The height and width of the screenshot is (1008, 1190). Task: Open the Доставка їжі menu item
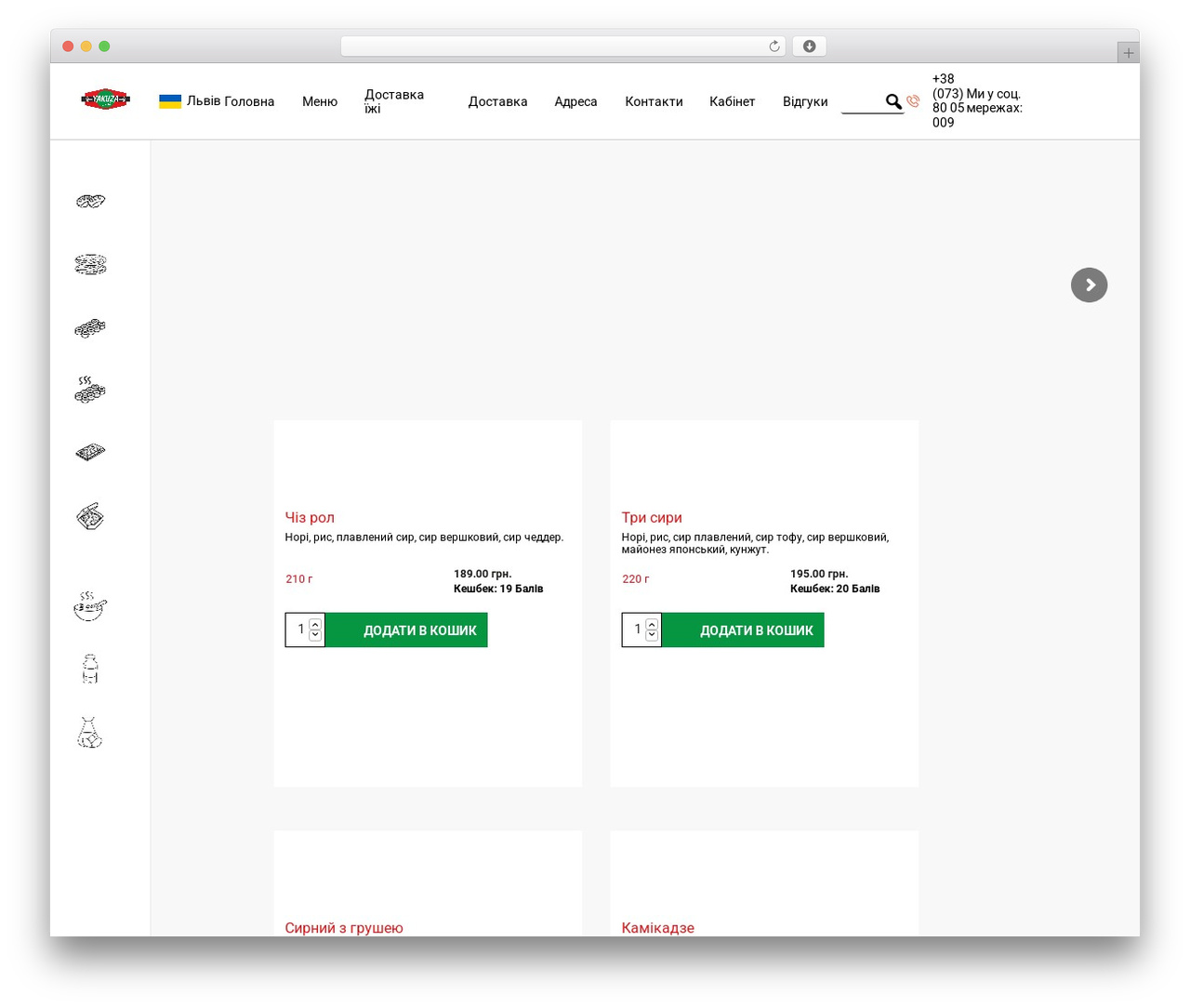(394, 101)
